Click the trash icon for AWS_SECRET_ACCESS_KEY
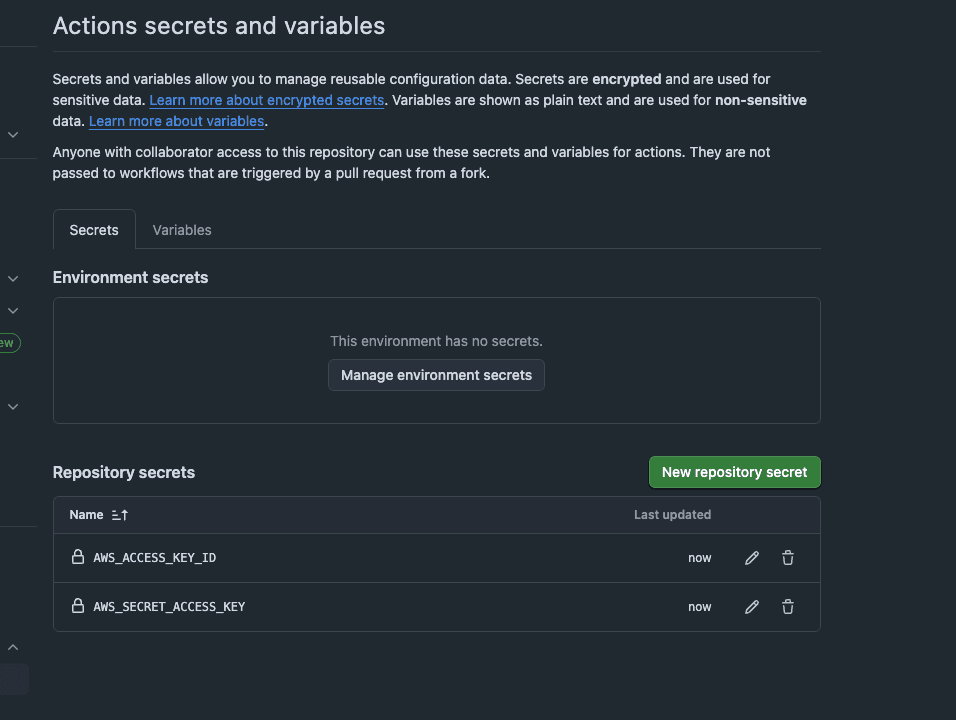The height and width of the screenshot is (720, 956). tap(788, 607)
